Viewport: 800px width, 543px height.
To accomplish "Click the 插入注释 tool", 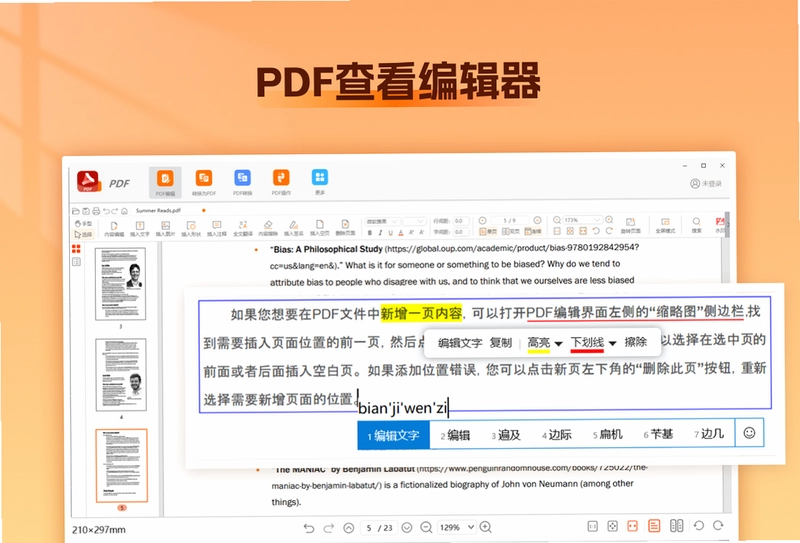I will coord(217,229).
